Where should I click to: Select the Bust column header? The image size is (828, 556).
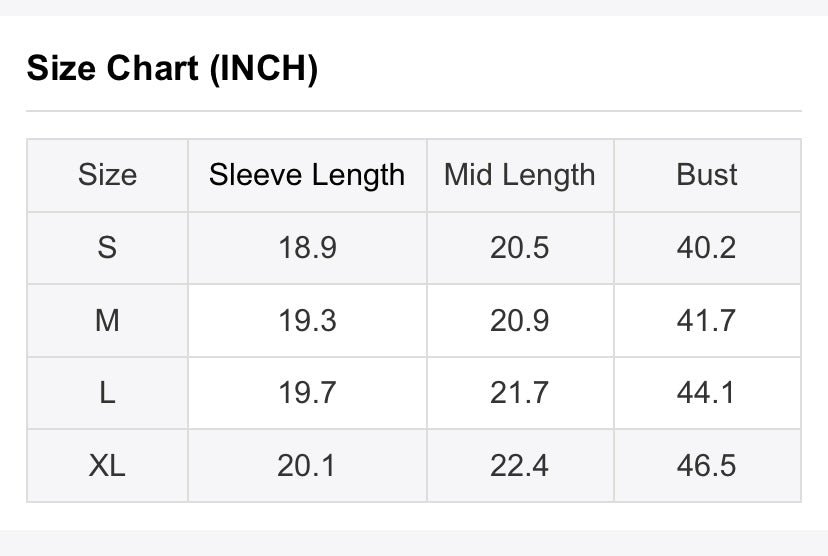pyautogui.click(x=707, y=175)
